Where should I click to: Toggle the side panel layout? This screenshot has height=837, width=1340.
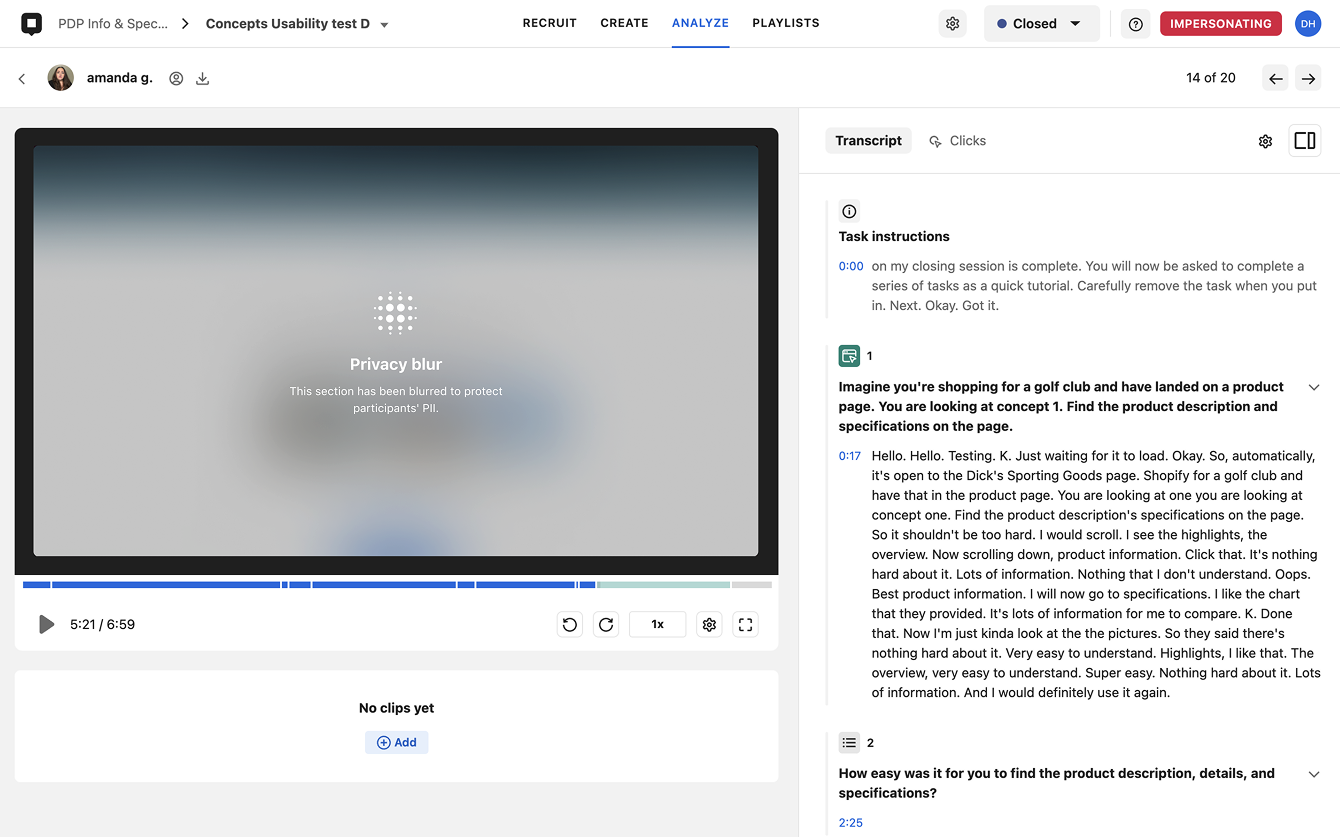coord(1304,141)
